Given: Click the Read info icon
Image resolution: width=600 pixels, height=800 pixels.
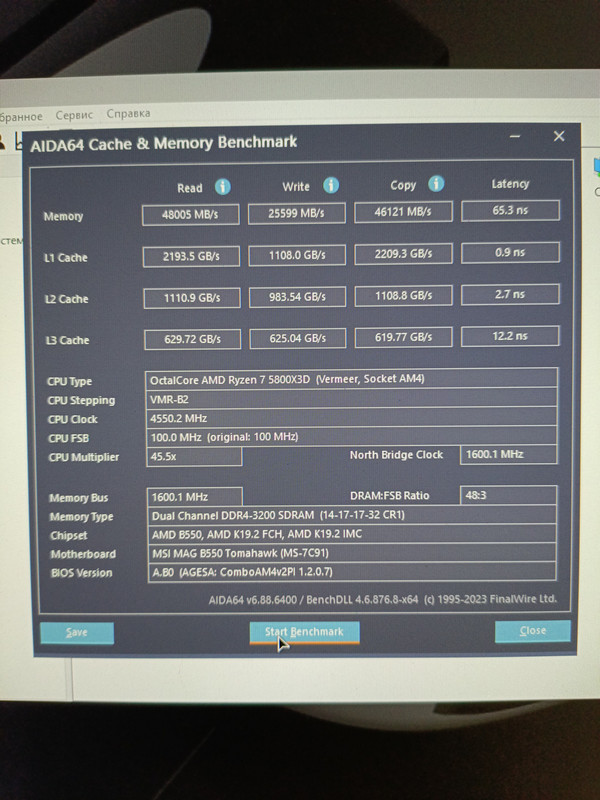Looking at the screenshot, I should coord(222,187).
